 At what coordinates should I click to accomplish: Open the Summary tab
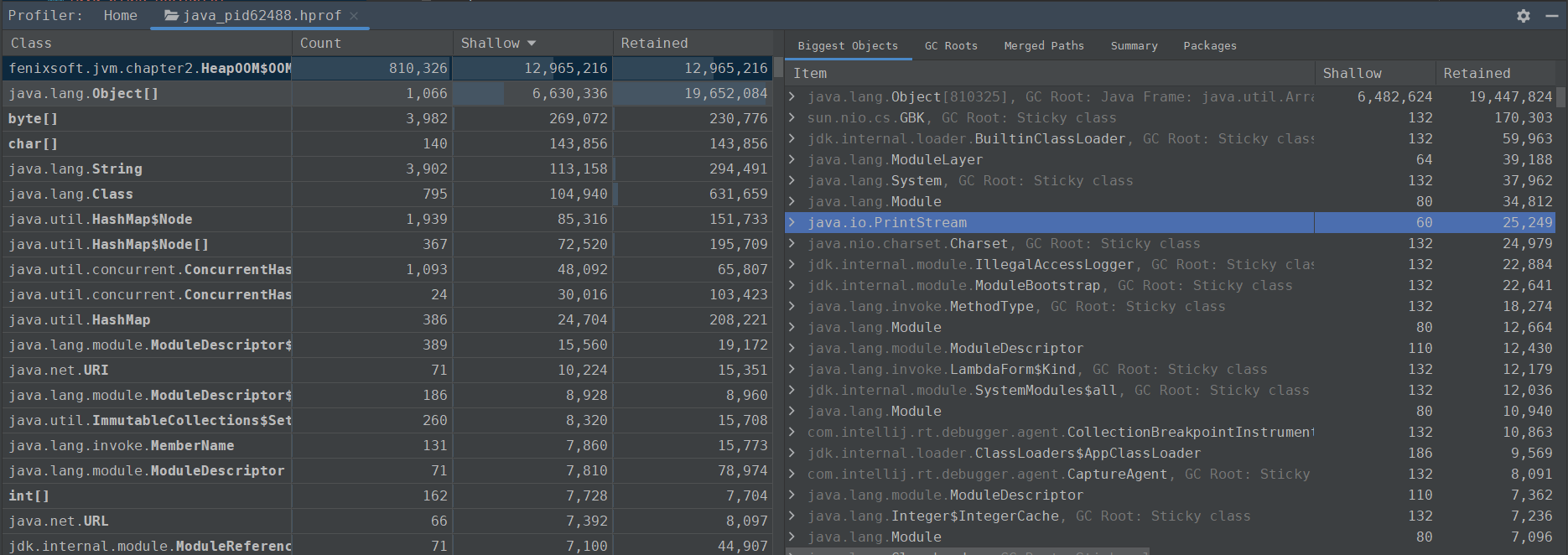tap(1134, 46)
